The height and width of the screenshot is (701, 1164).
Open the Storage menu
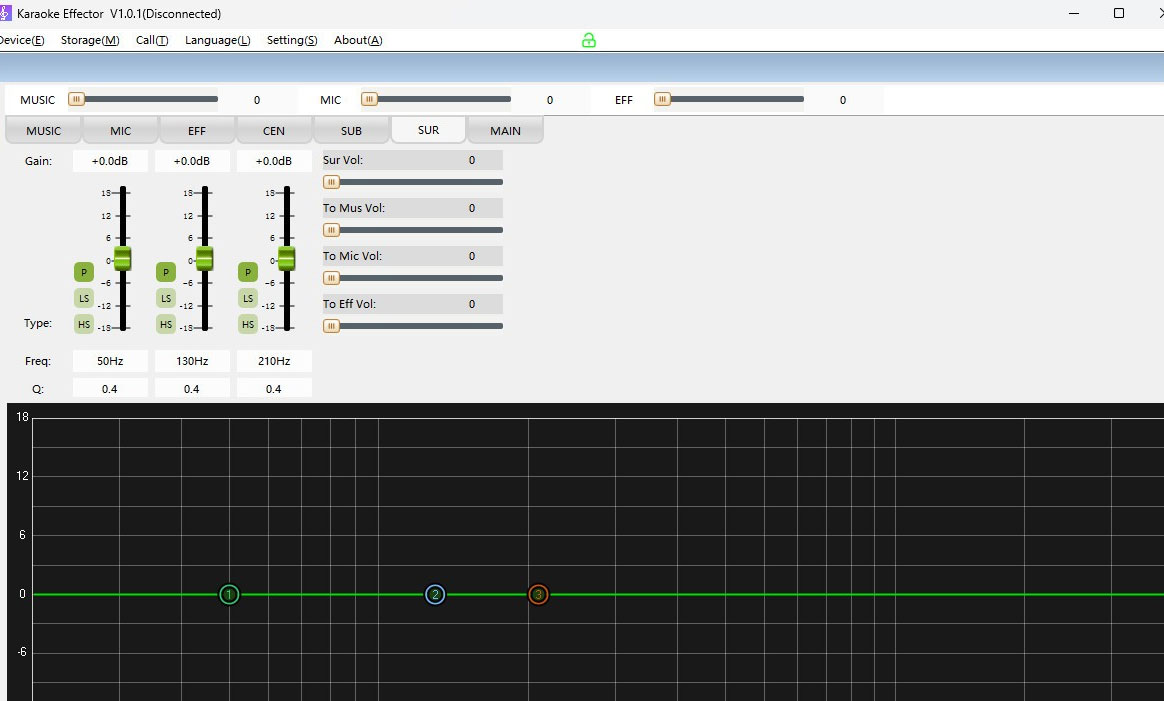[89, 40]
